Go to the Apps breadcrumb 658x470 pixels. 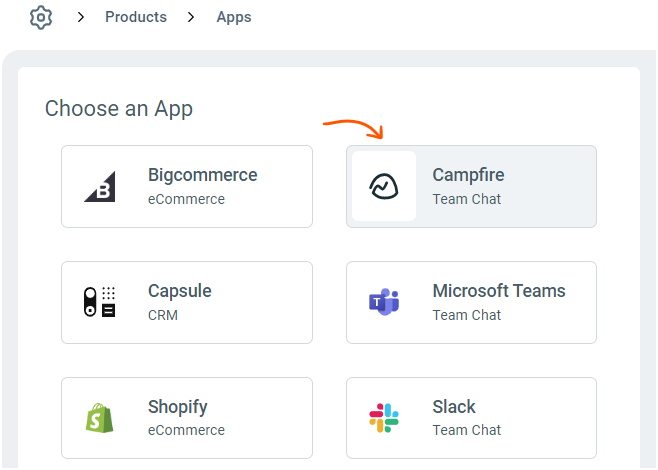pyautogui.click(x=234, y=17)
